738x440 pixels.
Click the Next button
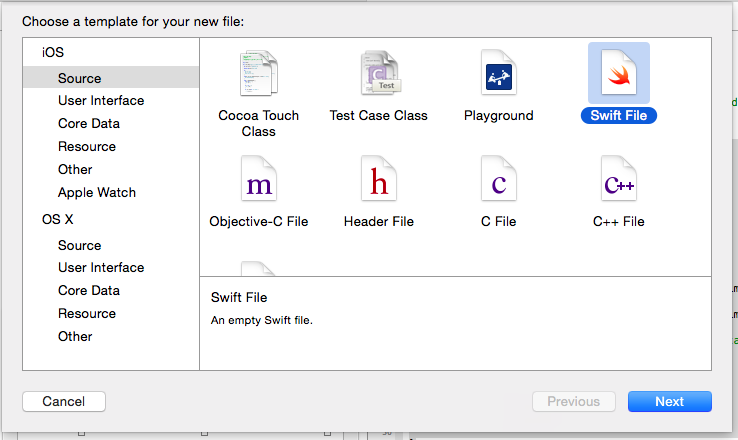pyautogui.click(x=669, y=401)
